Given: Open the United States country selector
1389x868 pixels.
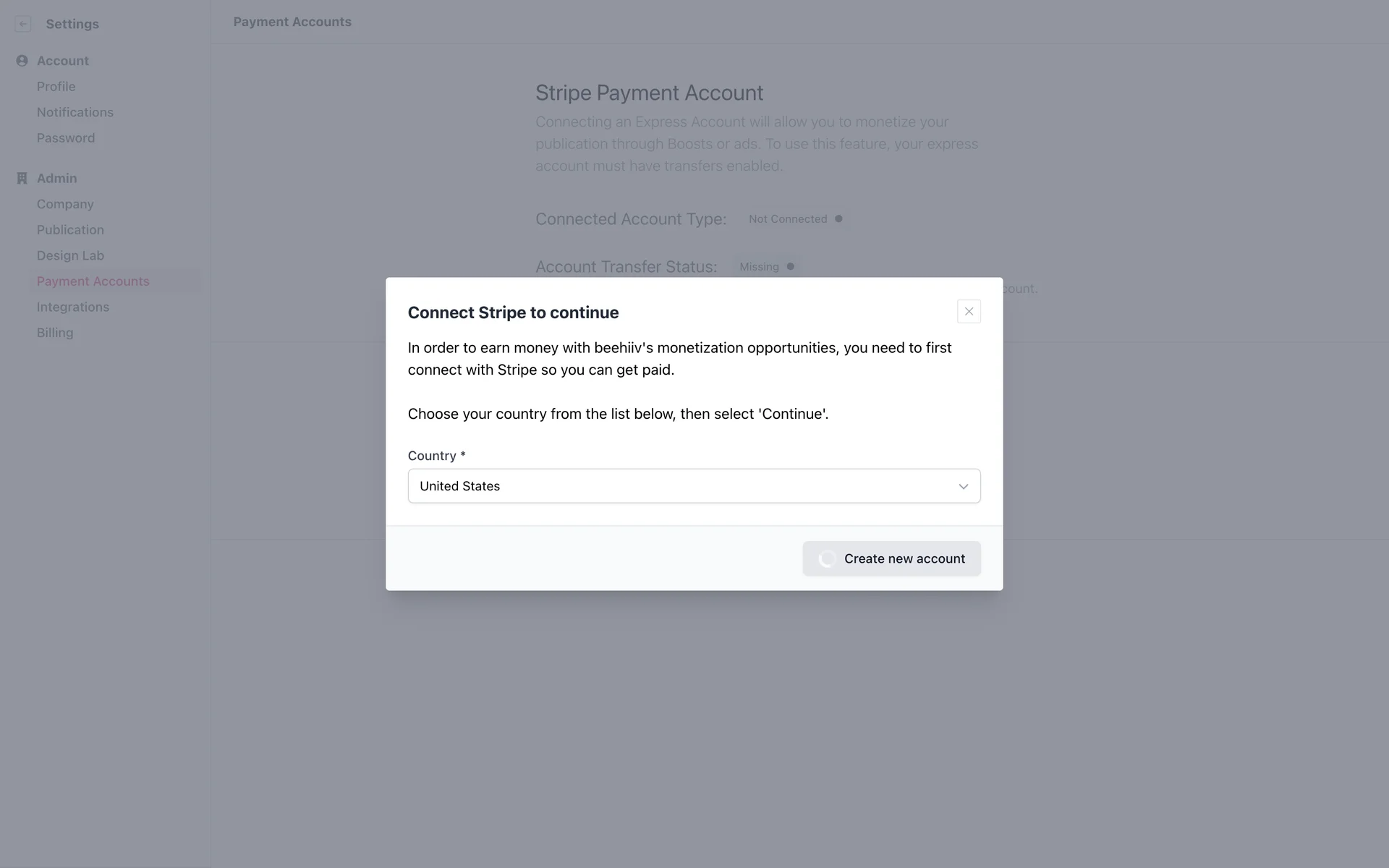Looking at the screenshot, I should tap(680, 486).
